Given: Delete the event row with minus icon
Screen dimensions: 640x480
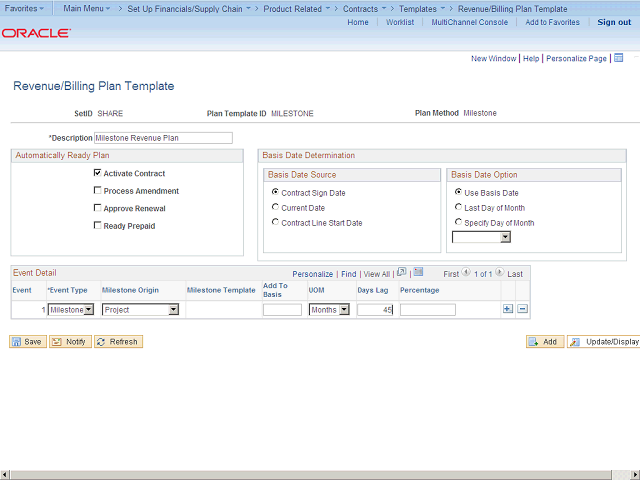Looking at the screenshot, I should click(x=522, y=309).
